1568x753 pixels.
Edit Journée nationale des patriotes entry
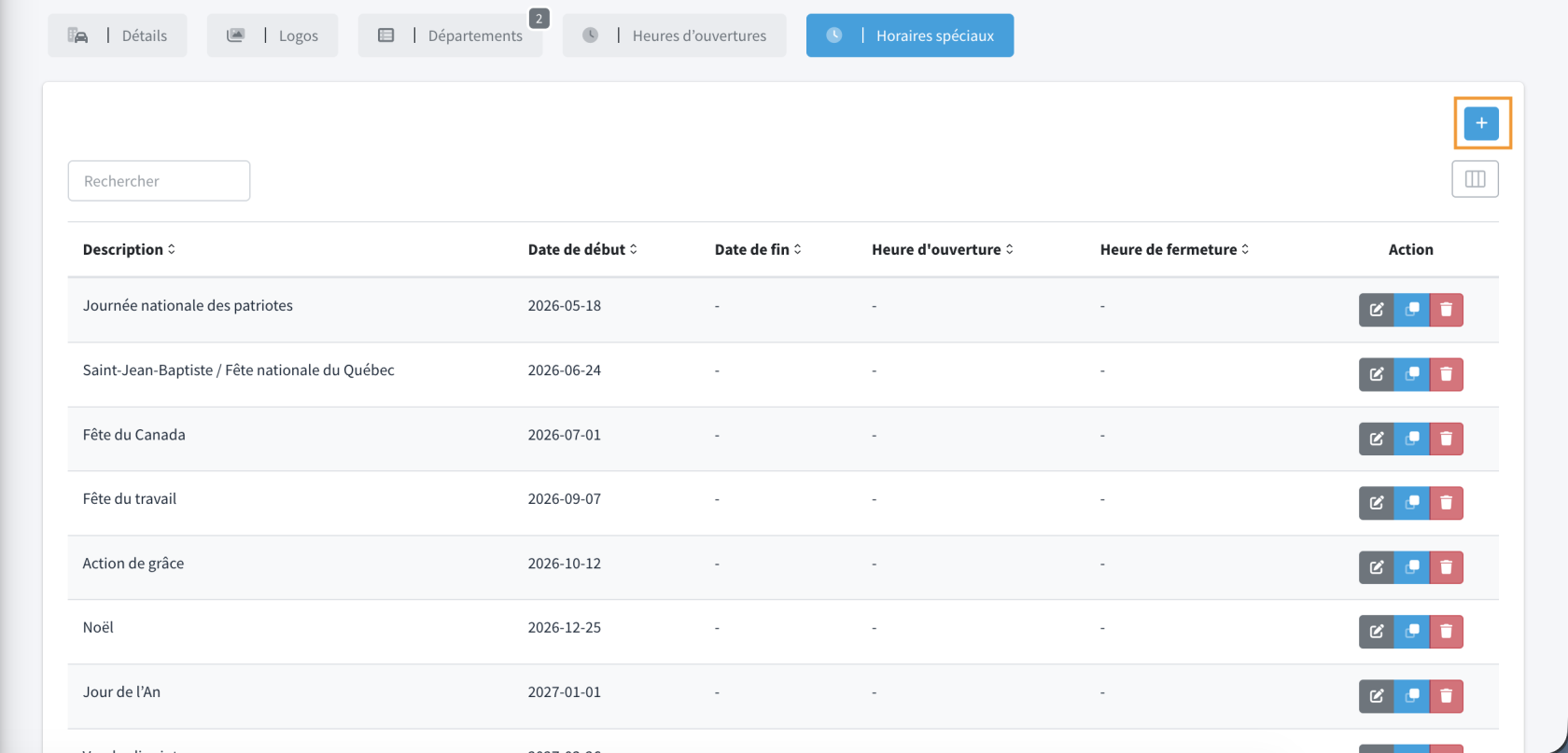click(x=1376, y=310)
